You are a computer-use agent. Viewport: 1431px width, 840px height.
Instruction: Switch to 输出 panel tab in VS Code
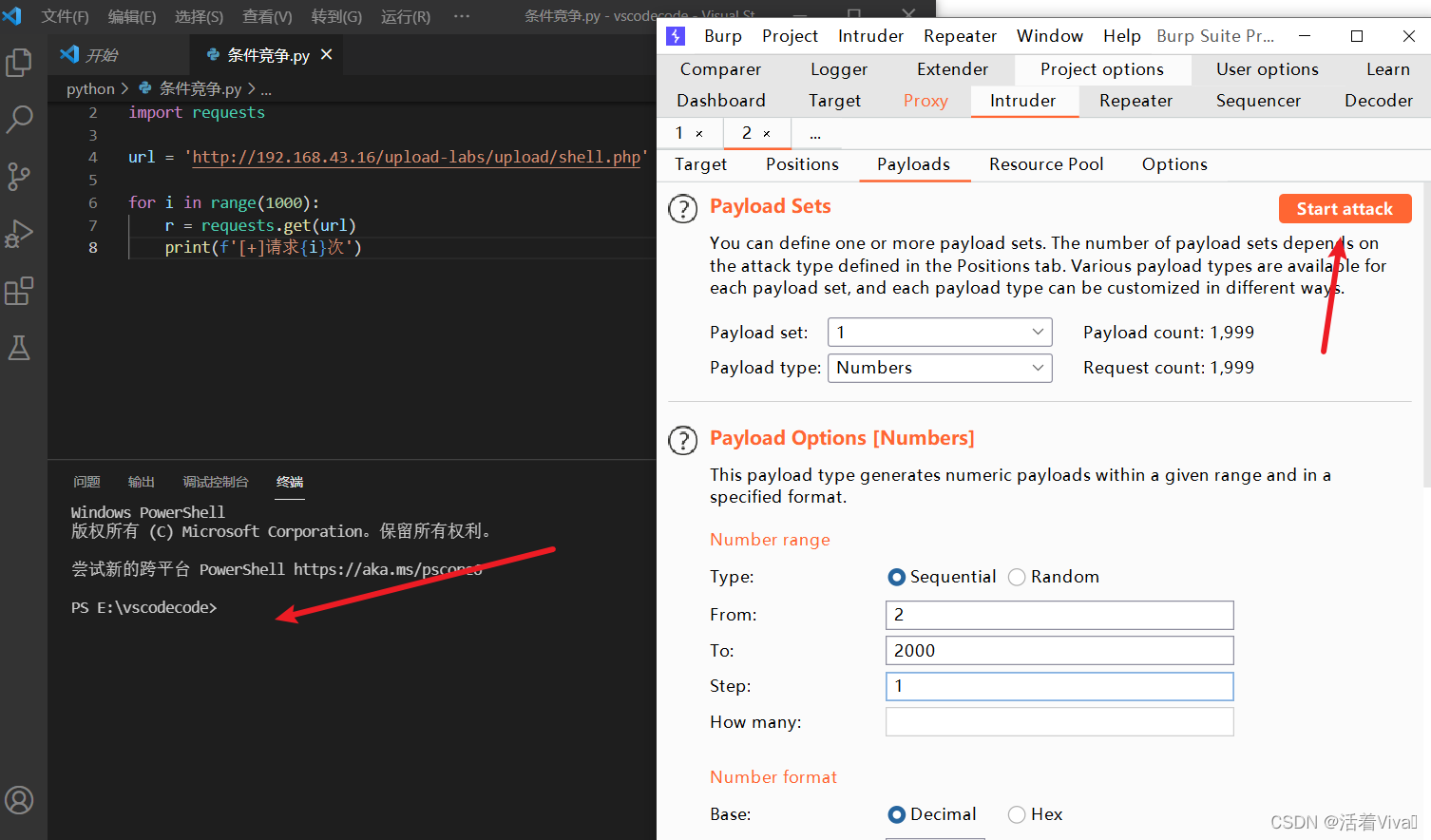tap(142, 482)
